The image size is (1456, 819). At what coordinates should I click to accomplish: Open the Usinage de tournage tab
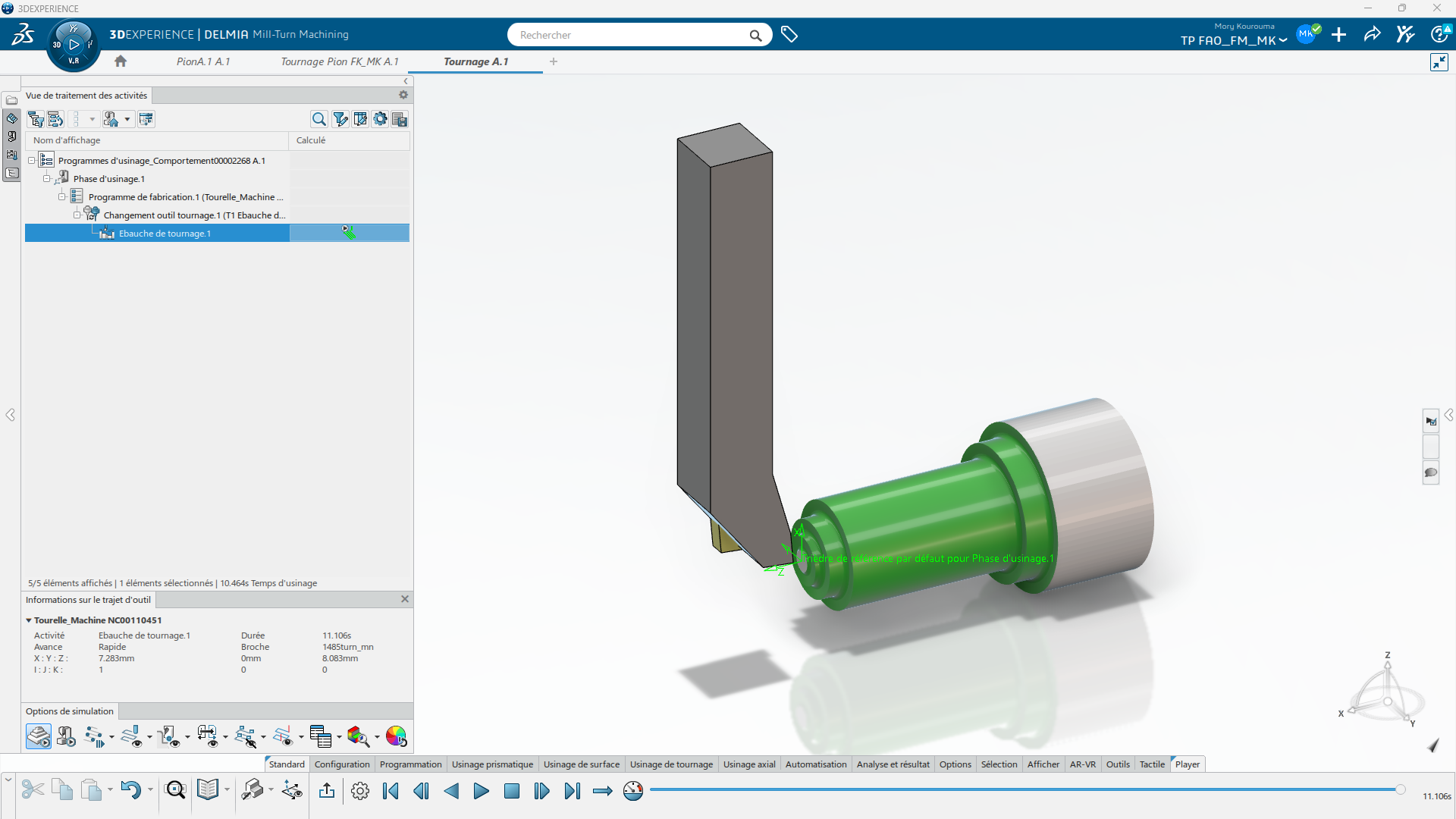671,764
